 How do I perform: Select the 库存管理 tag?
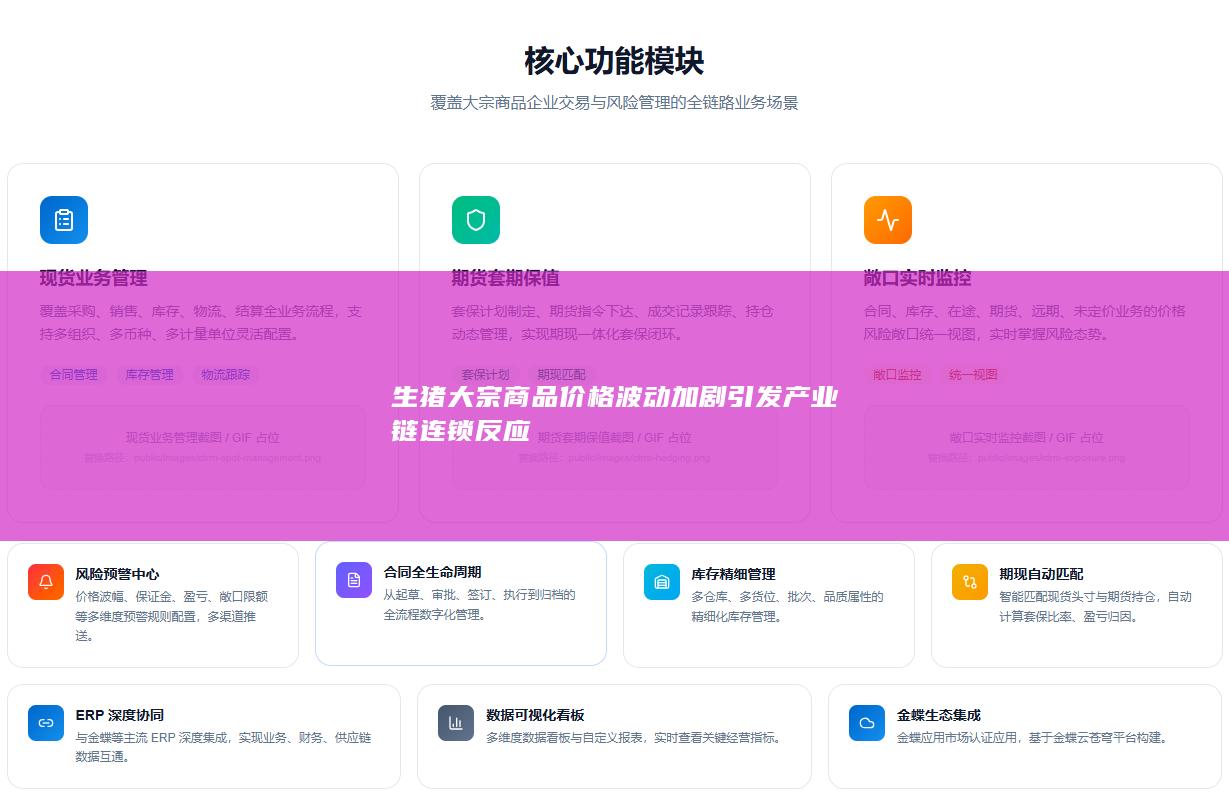pos(150,375)
